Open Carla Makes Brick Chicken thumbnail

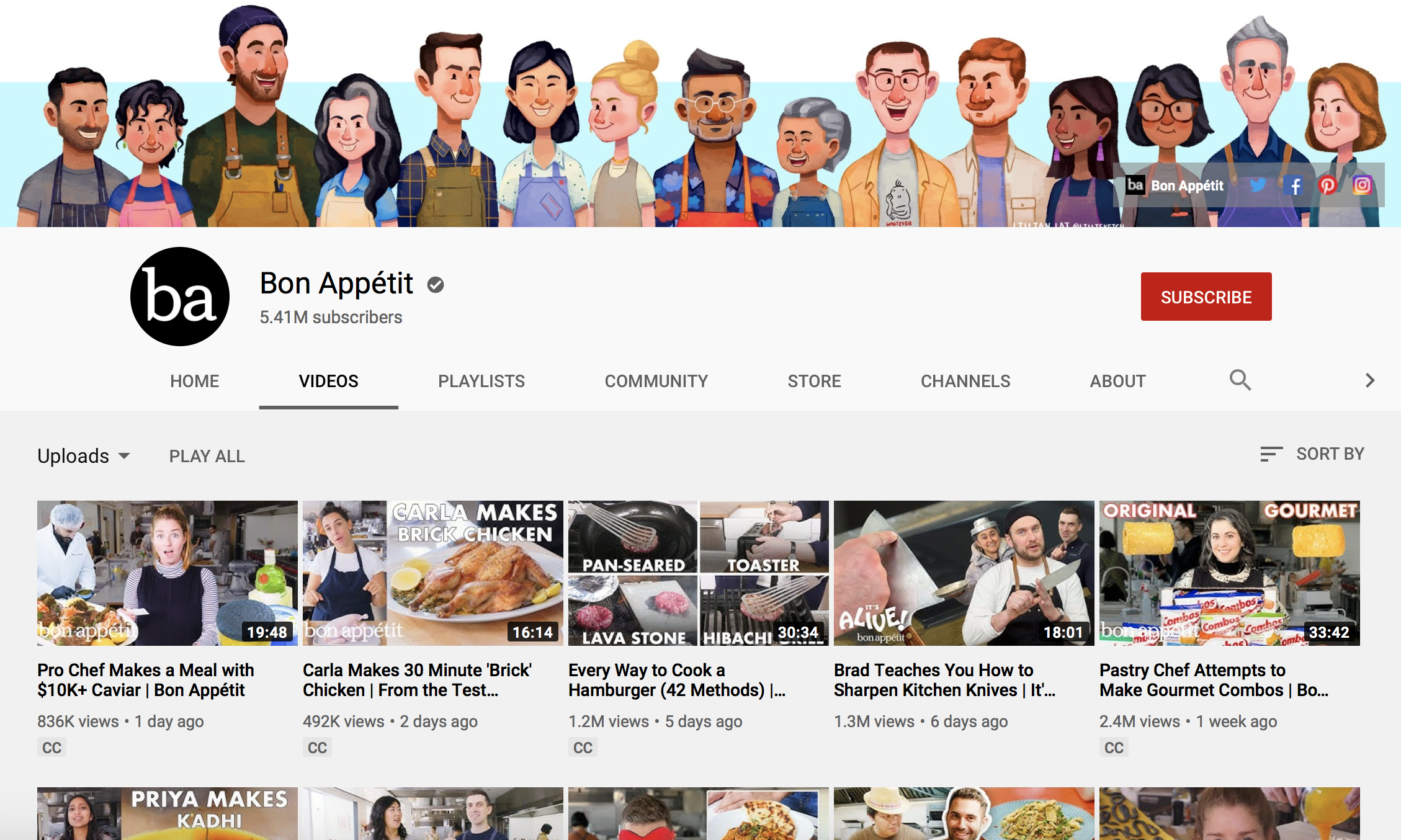(433, 573)
